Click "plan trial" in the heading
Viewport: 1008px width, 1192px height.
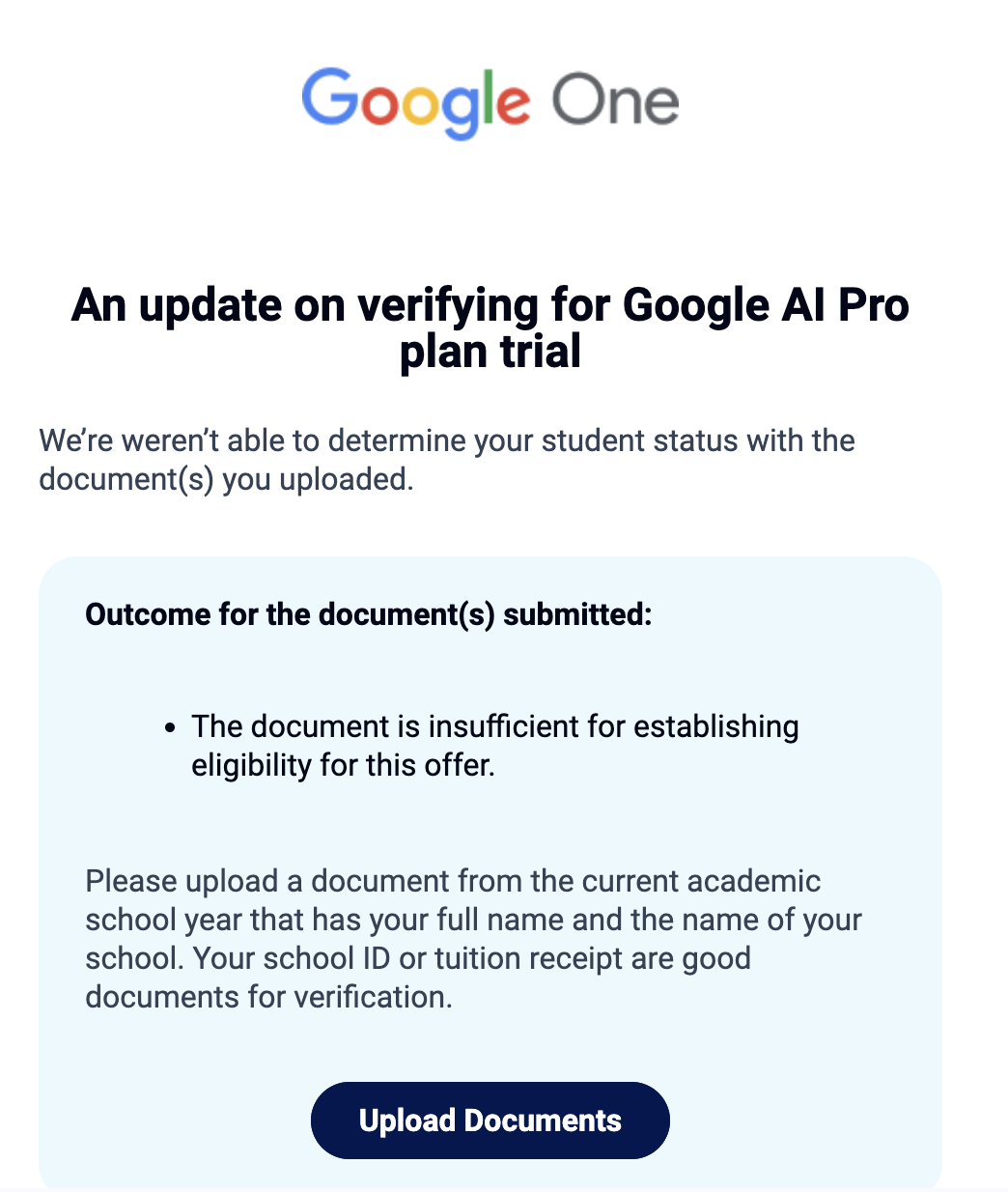pyautogui.click(x=490, y=353)
